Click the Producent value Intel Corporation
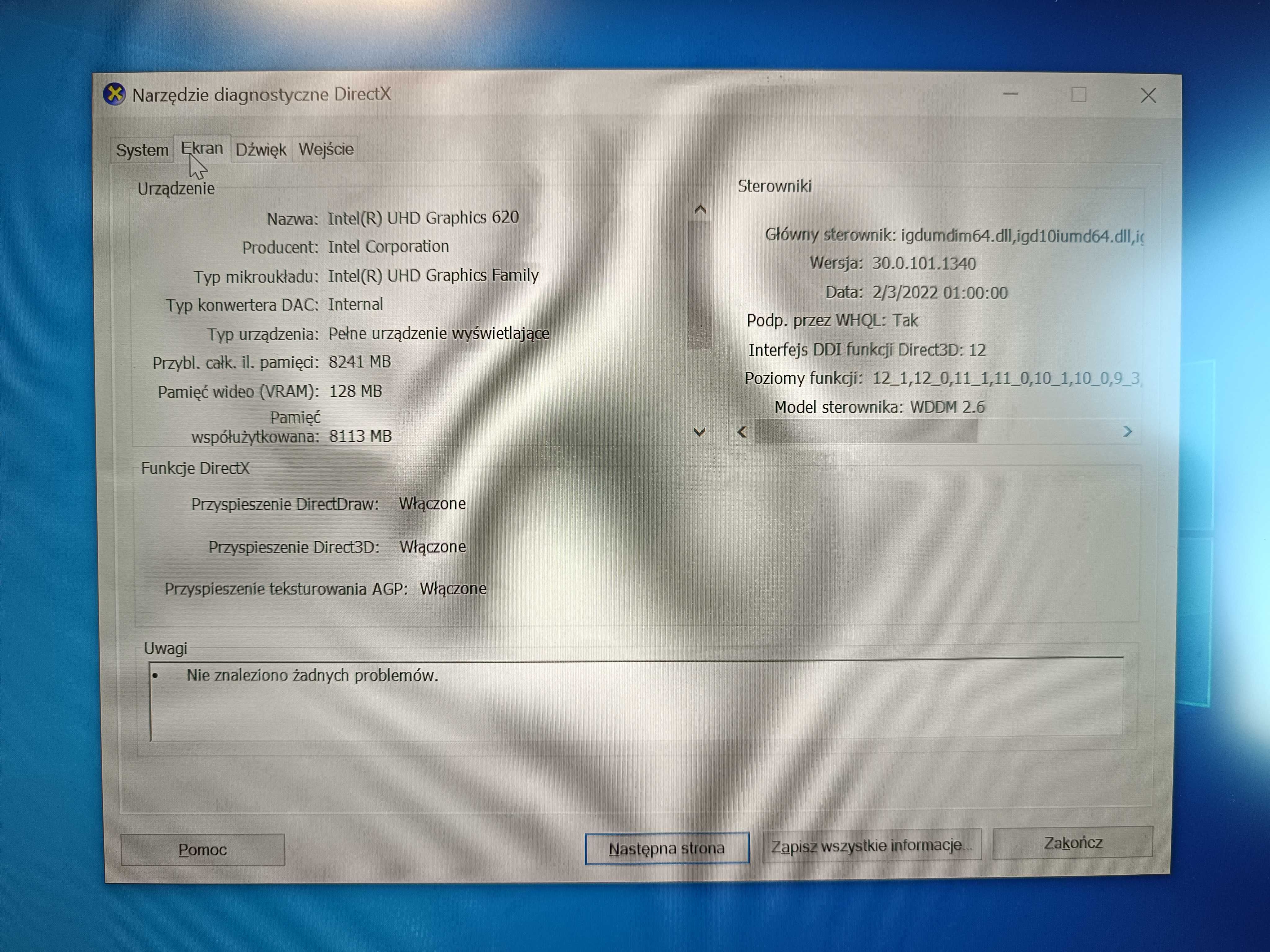 point(388,246)
